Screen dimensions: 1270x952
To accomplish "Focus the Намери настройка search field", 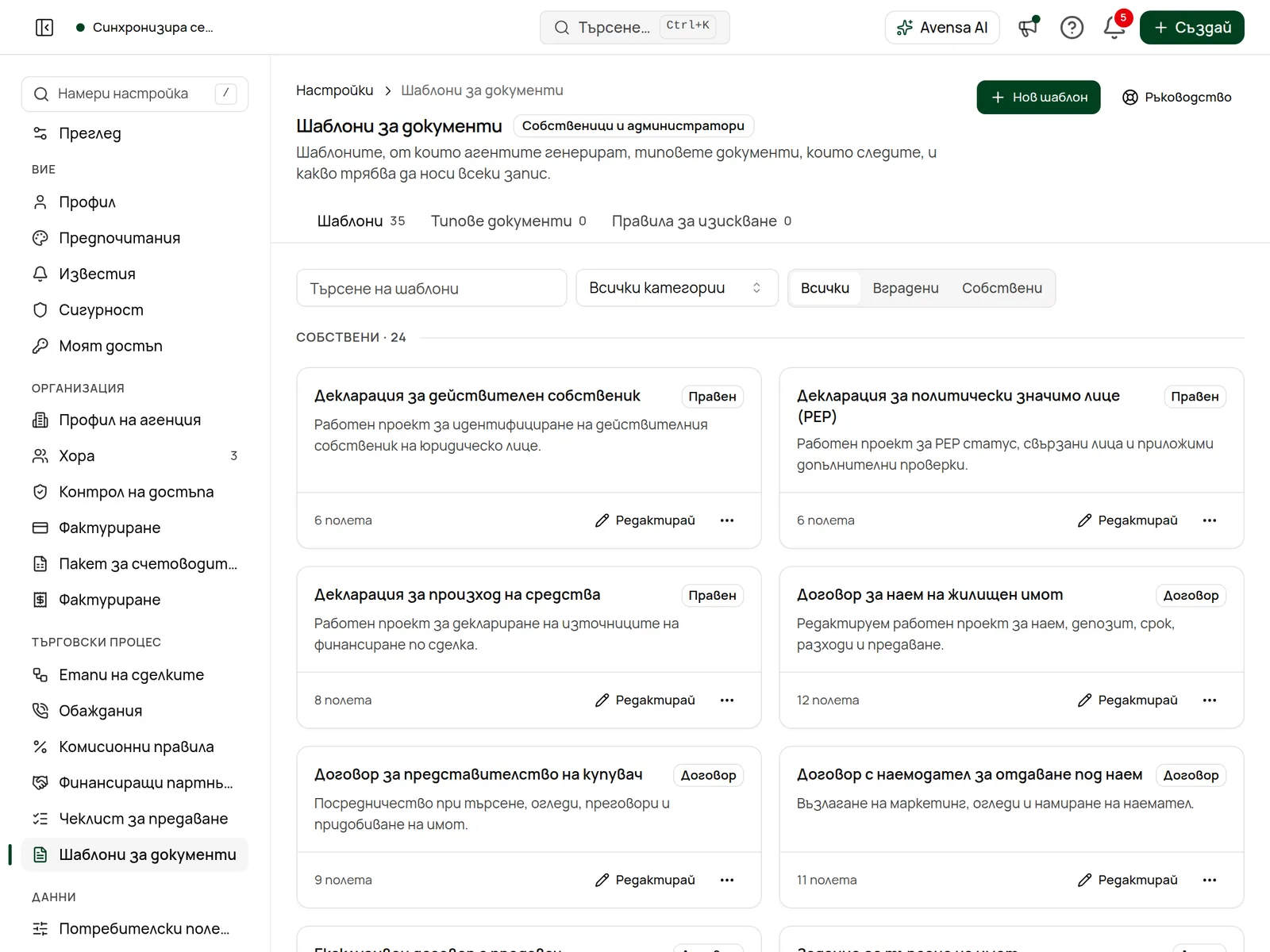I will tap(135, 94).
